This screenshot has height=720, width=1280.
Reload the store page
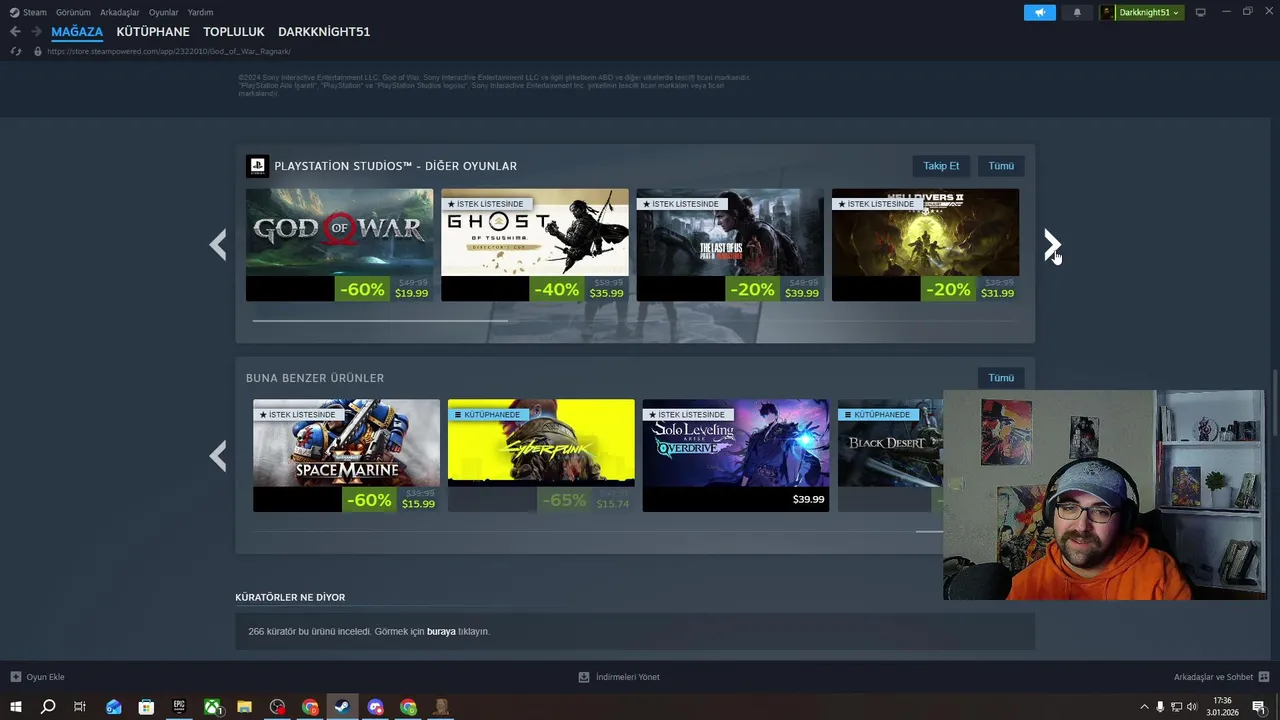[15, 51]
